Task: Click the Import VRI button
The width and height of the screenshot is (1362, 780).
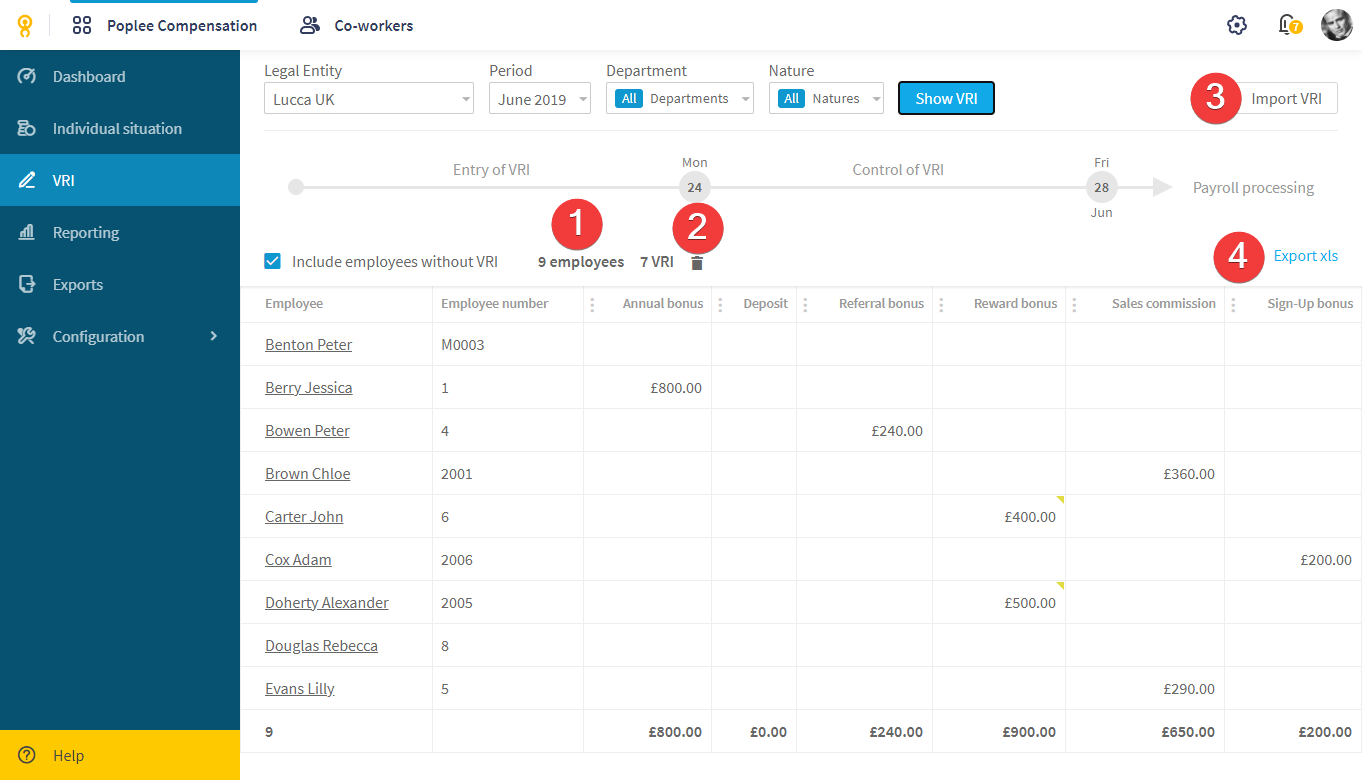Action: click(x=1286, y=98)
